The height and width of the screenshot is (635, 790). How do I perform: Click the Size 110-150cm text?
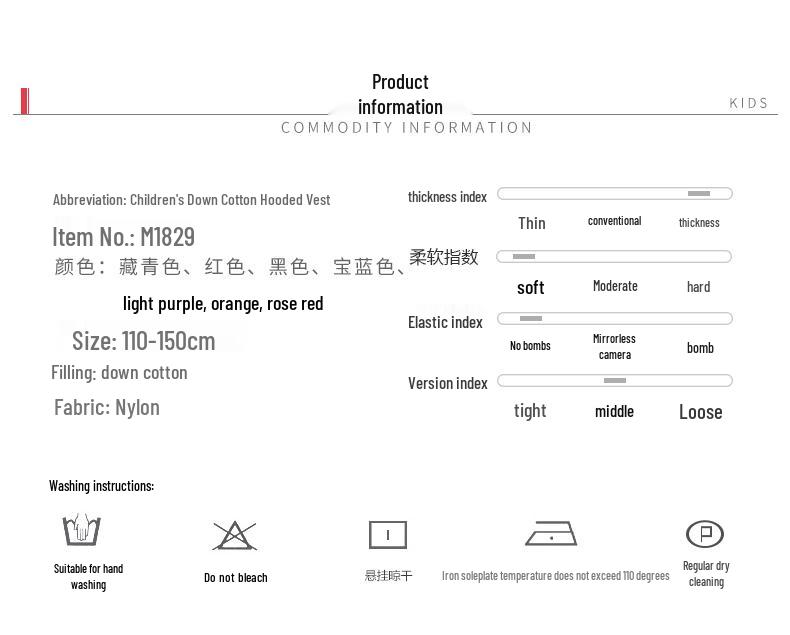click(143, 341)
